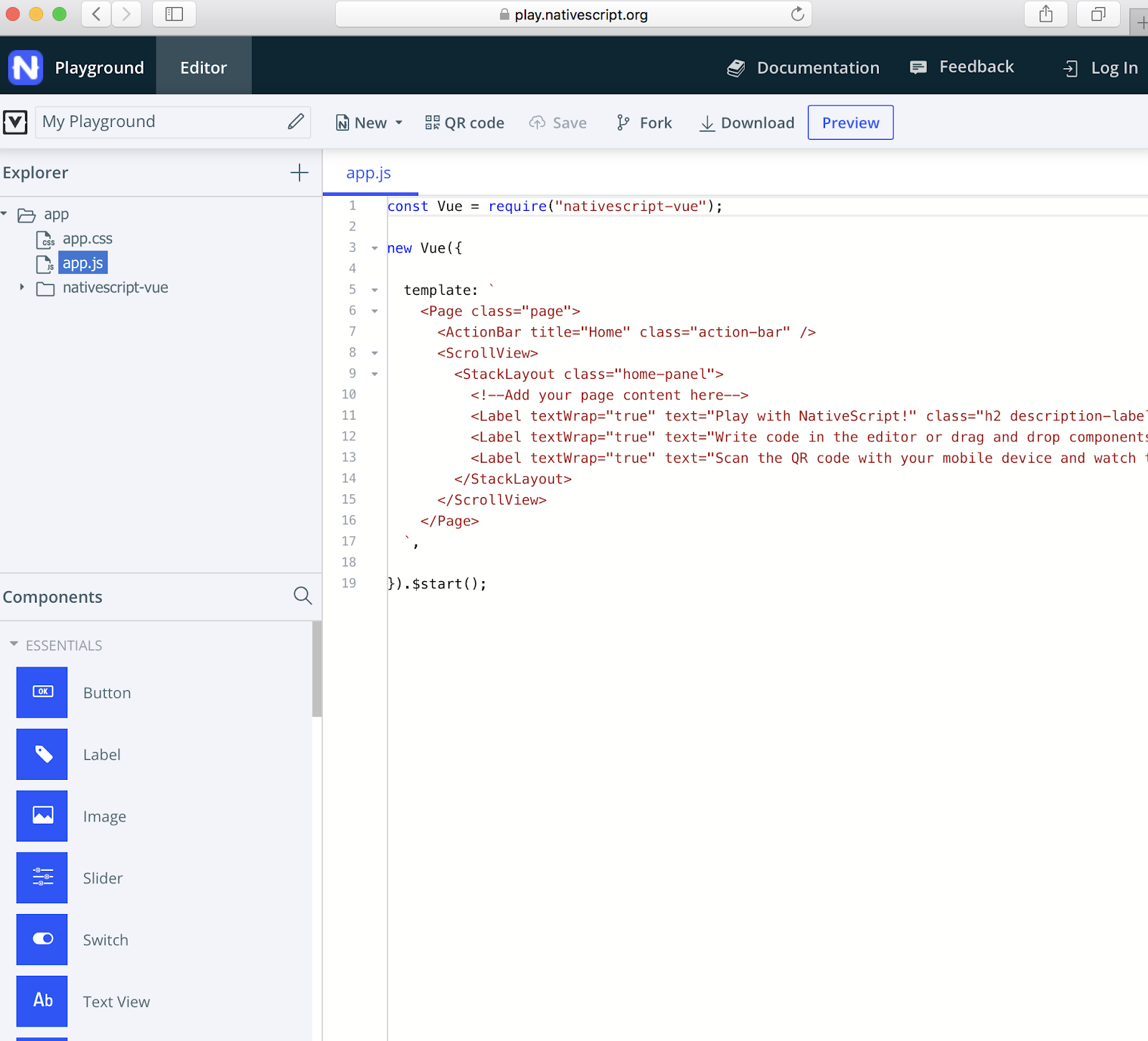Select app.js in the Explorer tree
Image resolution: width=1148 pixels, height=1041 pixels.
coord(83,263)
